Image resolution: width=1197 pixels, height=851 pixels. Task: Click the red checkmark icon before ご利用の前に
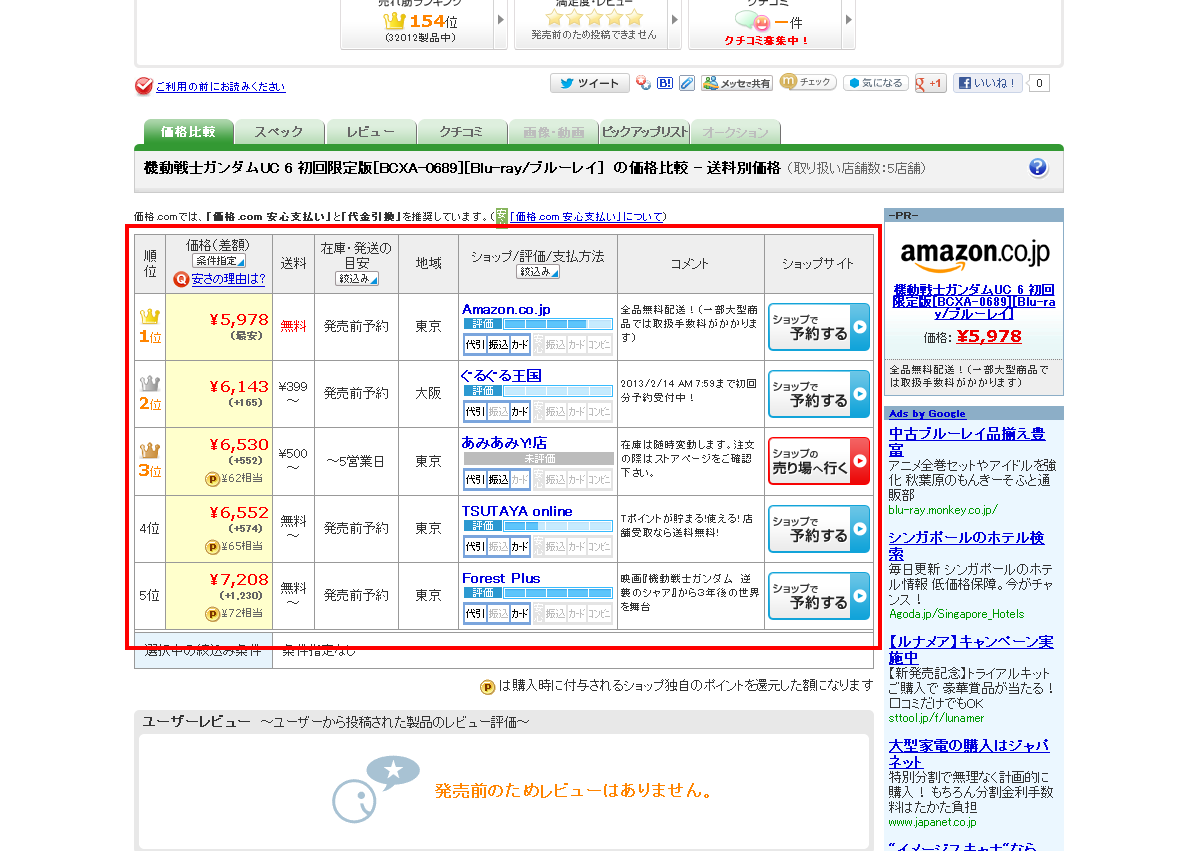[x=144, y=86]
